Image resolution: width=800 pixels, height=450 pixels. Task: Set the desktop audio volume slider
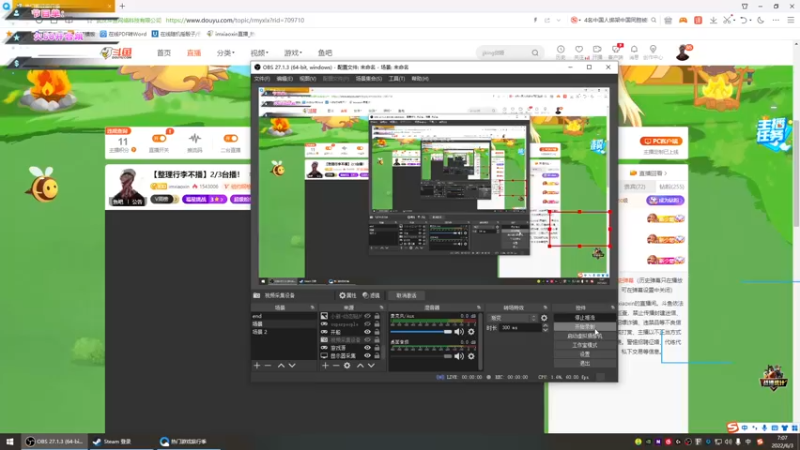(421, 356)
